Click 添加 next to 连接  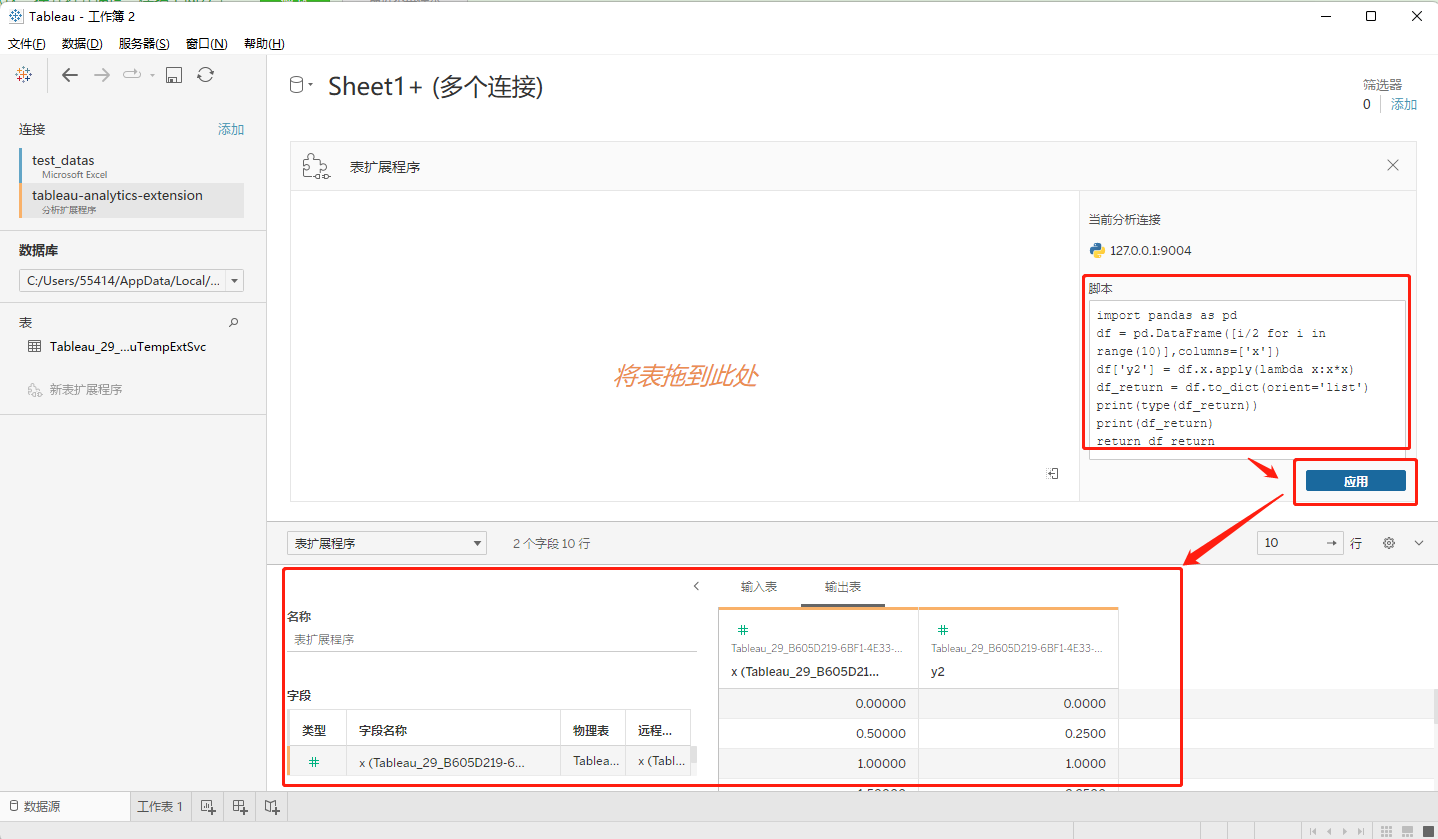[x=231, y=129]
